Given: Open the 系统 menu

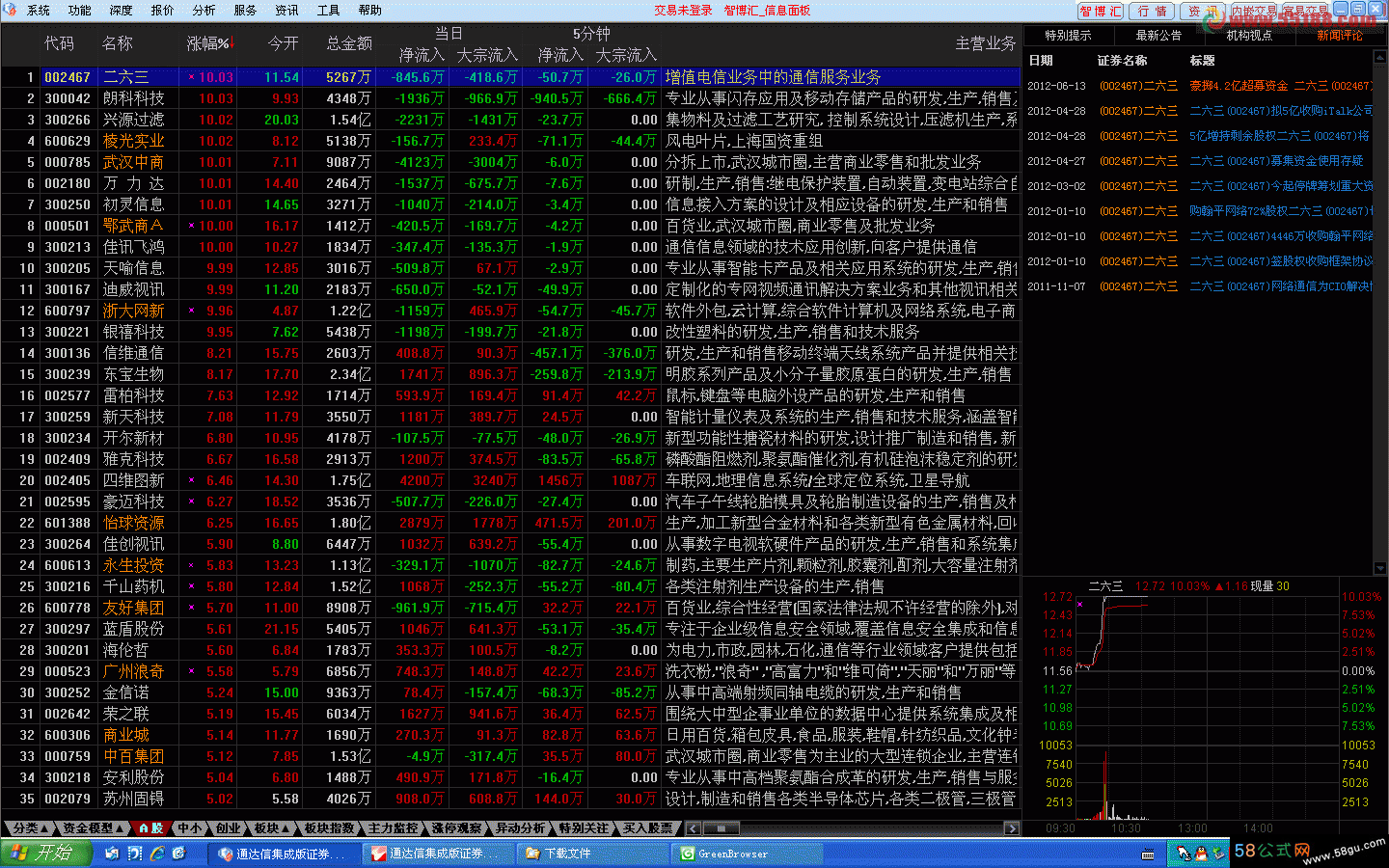Looking at the screenshot, I should pyautogui.click(x=39, y=11).
